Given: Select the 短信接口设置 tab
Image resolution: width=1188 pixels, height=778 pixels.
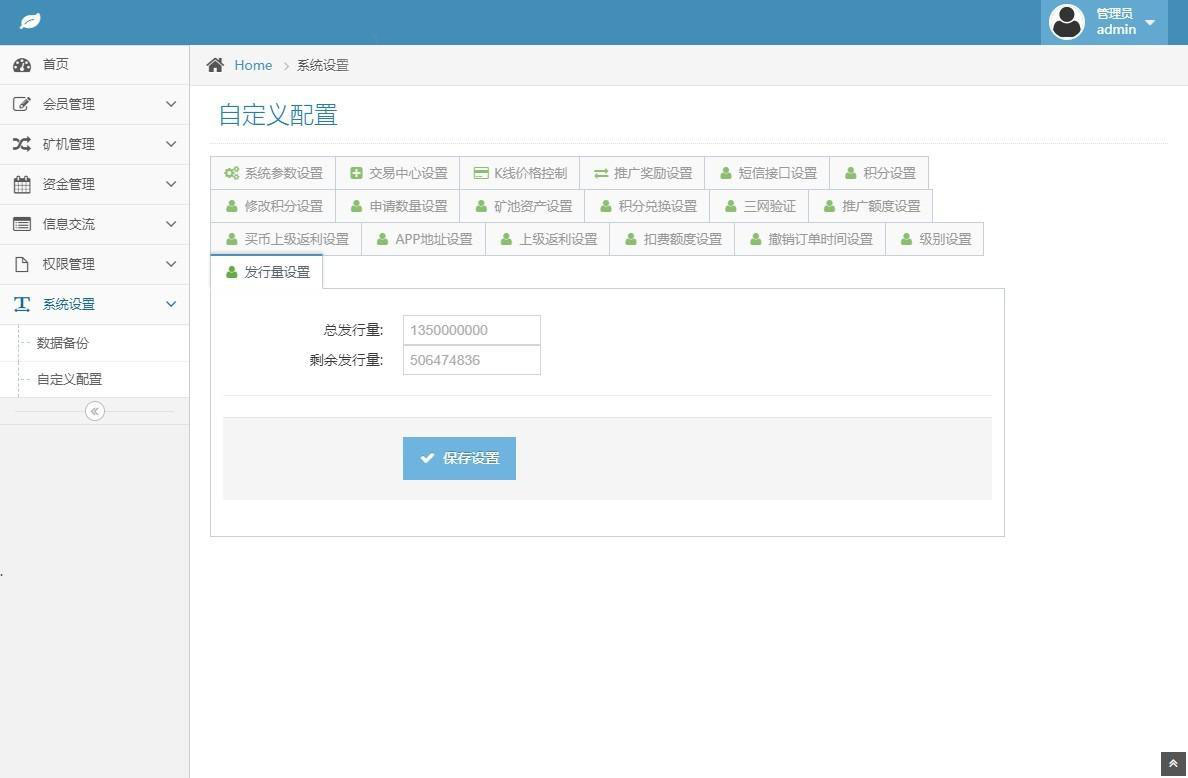Looking at the screenshot, I should click(767, 173).
